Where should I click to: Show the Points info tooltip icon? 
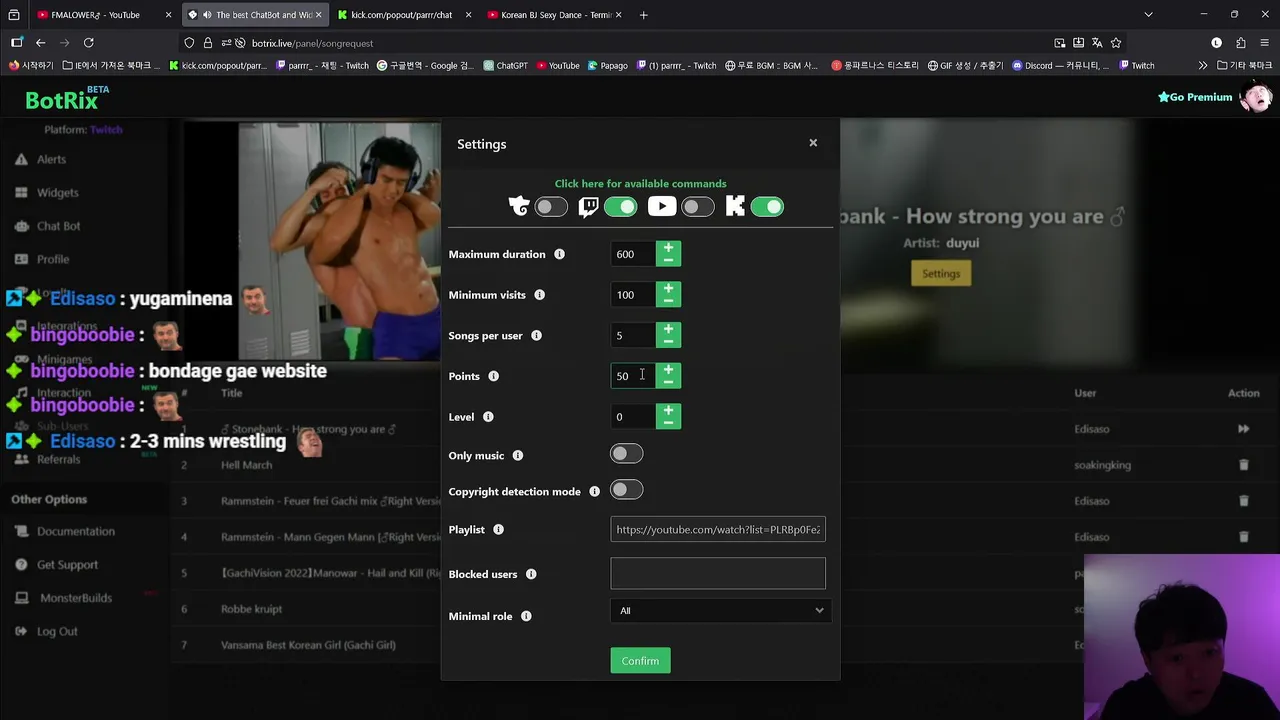coord(493,376)
